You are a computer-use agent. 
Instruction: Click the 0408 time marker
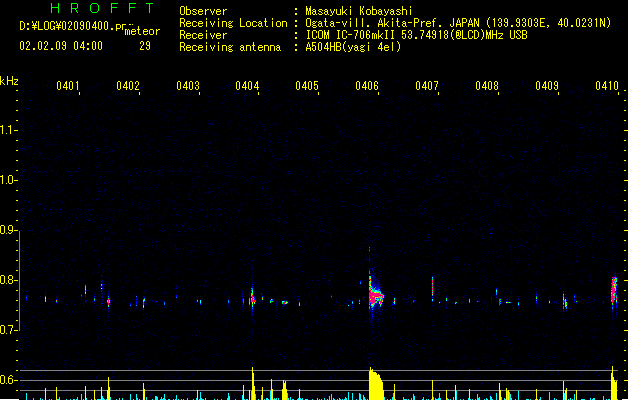coord(487,86)
